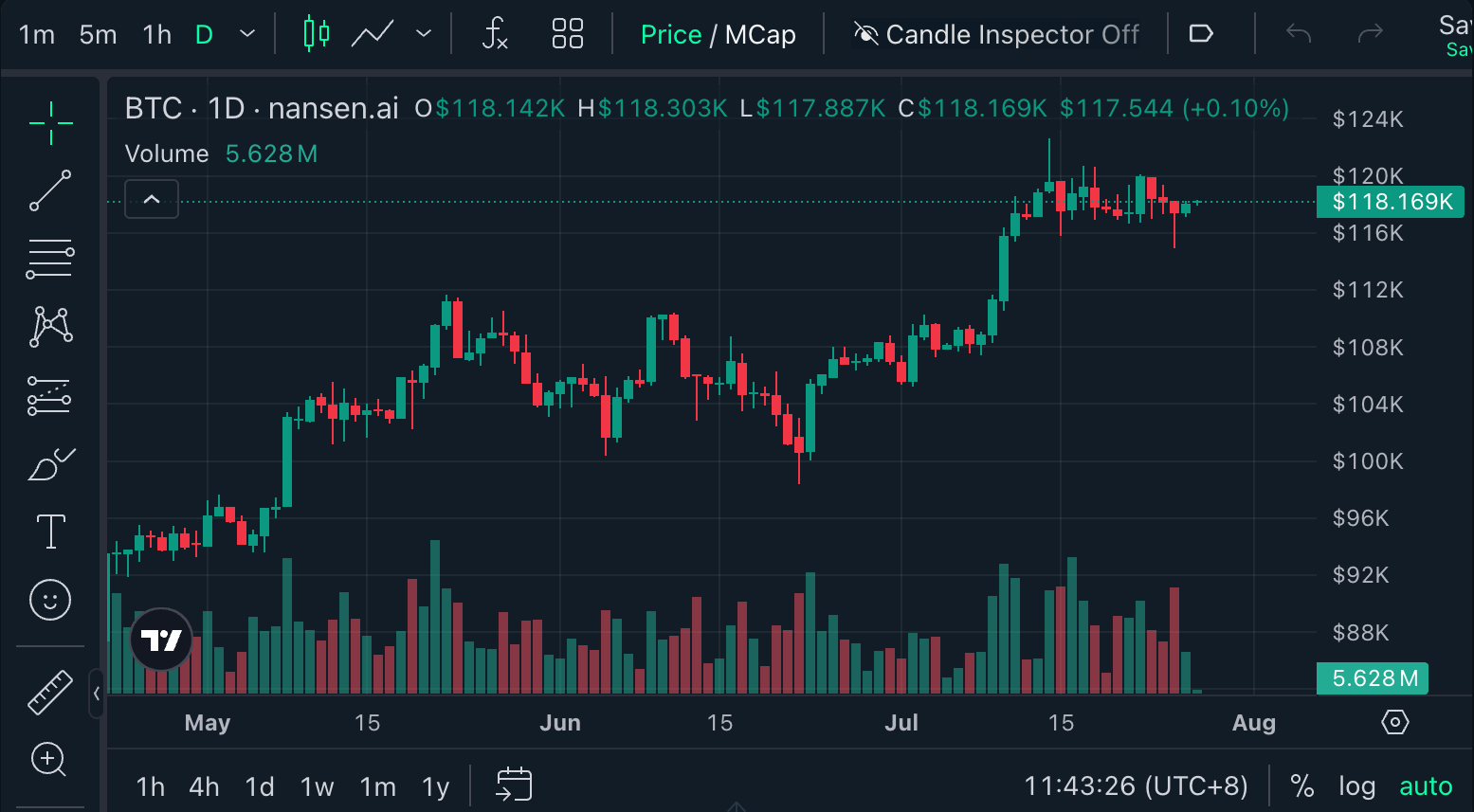Select the trend line drawing tool
The image size is (1474, 812).
[49, 190]
